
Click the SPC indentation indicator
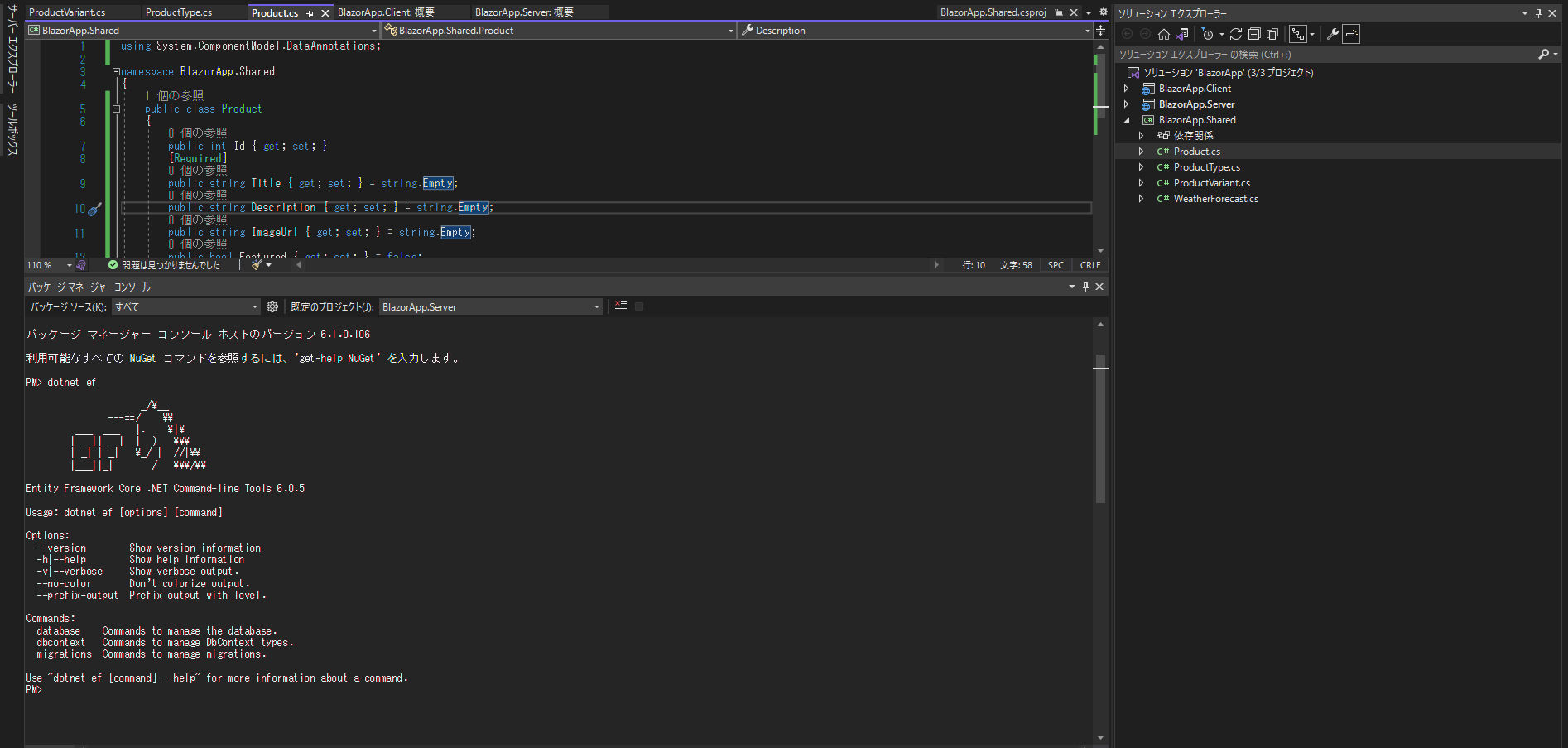point(1056,265)
